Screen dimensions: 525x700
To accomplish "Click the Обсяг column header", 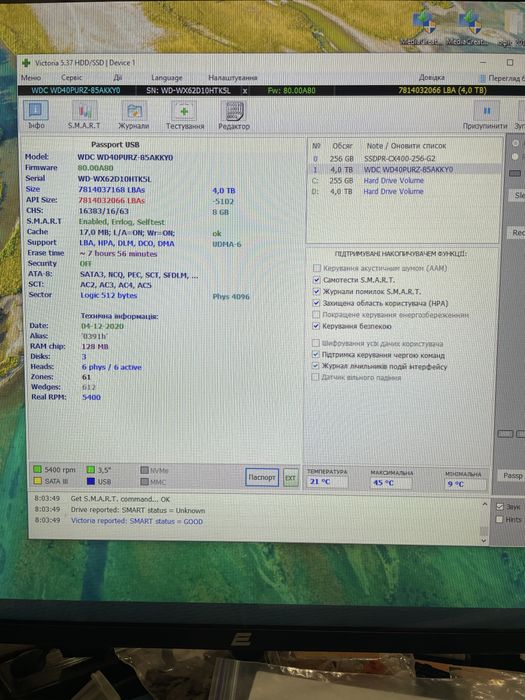I will 342,146.
